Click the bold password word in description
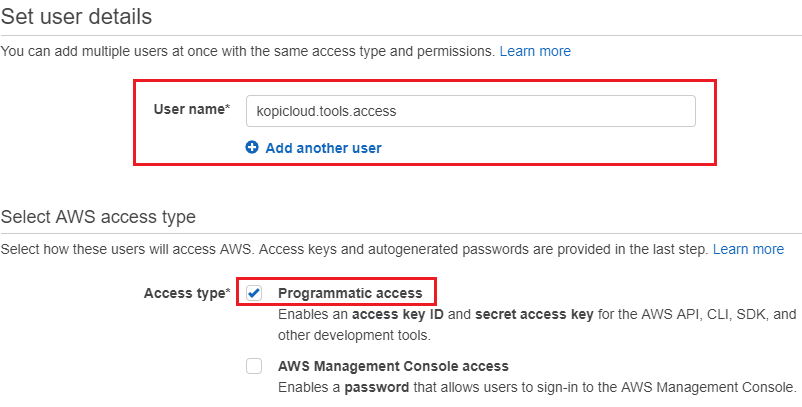This screenshot has width=802, height=407. click(x=376, y=387)
